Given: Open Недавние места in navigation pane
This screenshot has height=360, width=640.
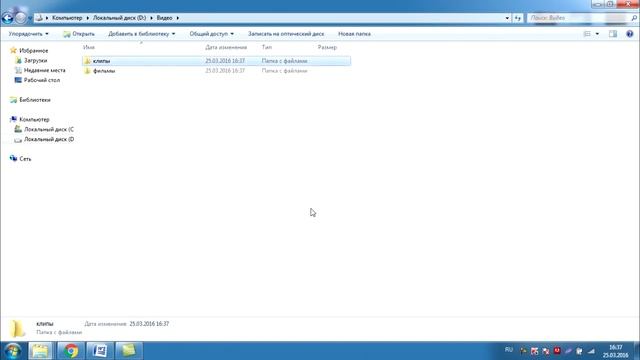Looking at the screenshot, I should (44, 70).
